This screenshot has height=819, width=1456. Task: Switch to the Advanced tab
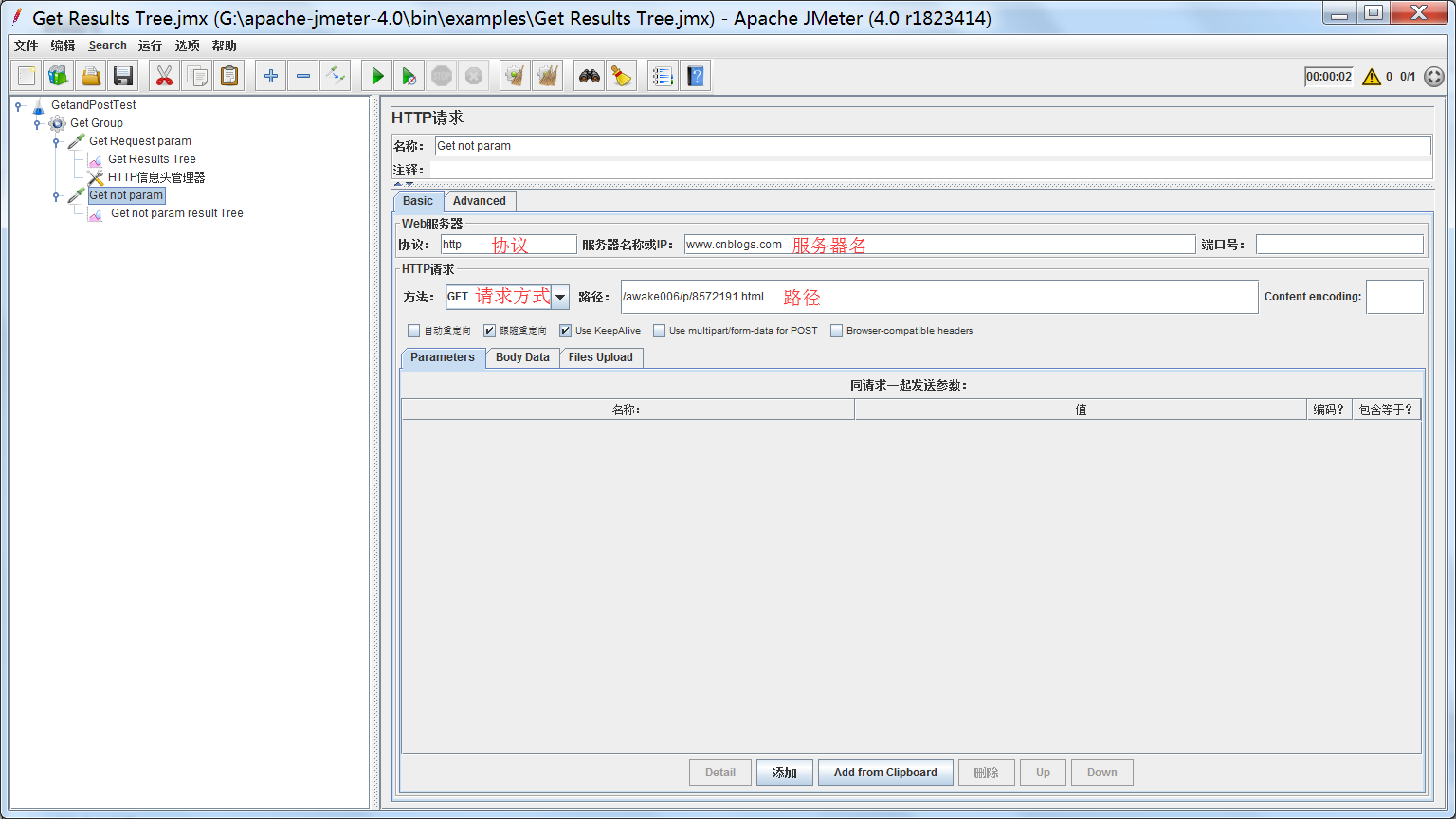pyautogui.click(x=480, y=201)
